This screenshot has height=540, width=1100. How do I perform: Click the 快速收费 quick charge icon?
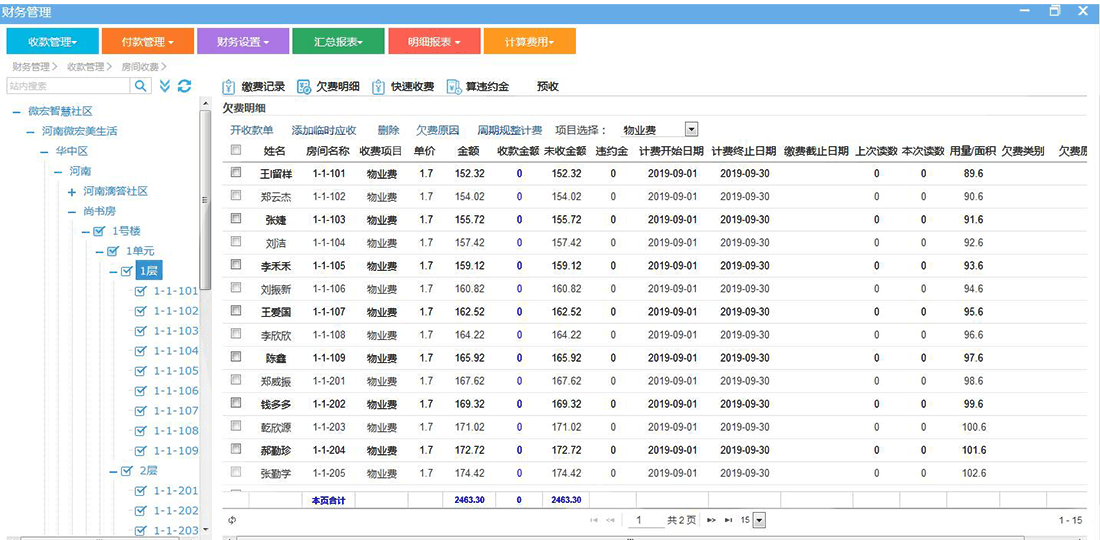point(379,87)
